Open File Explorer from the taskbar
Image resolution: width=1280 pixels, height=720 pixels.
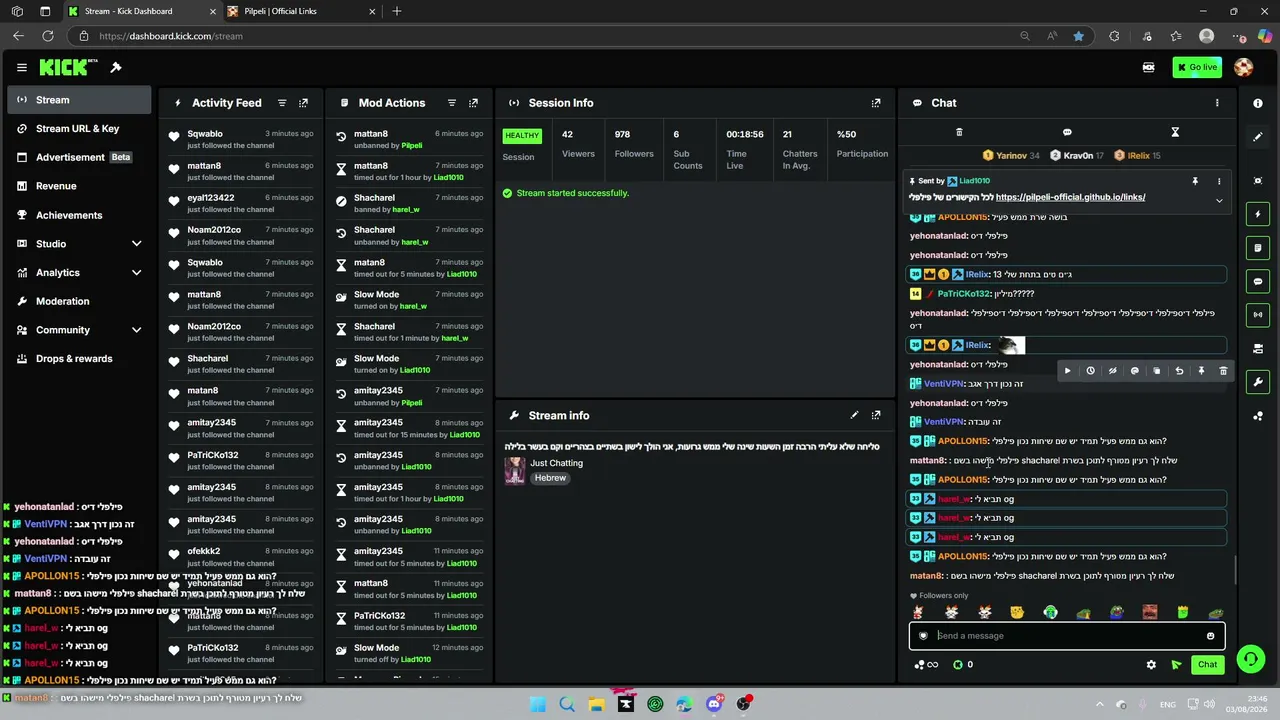tap(596, 704)
